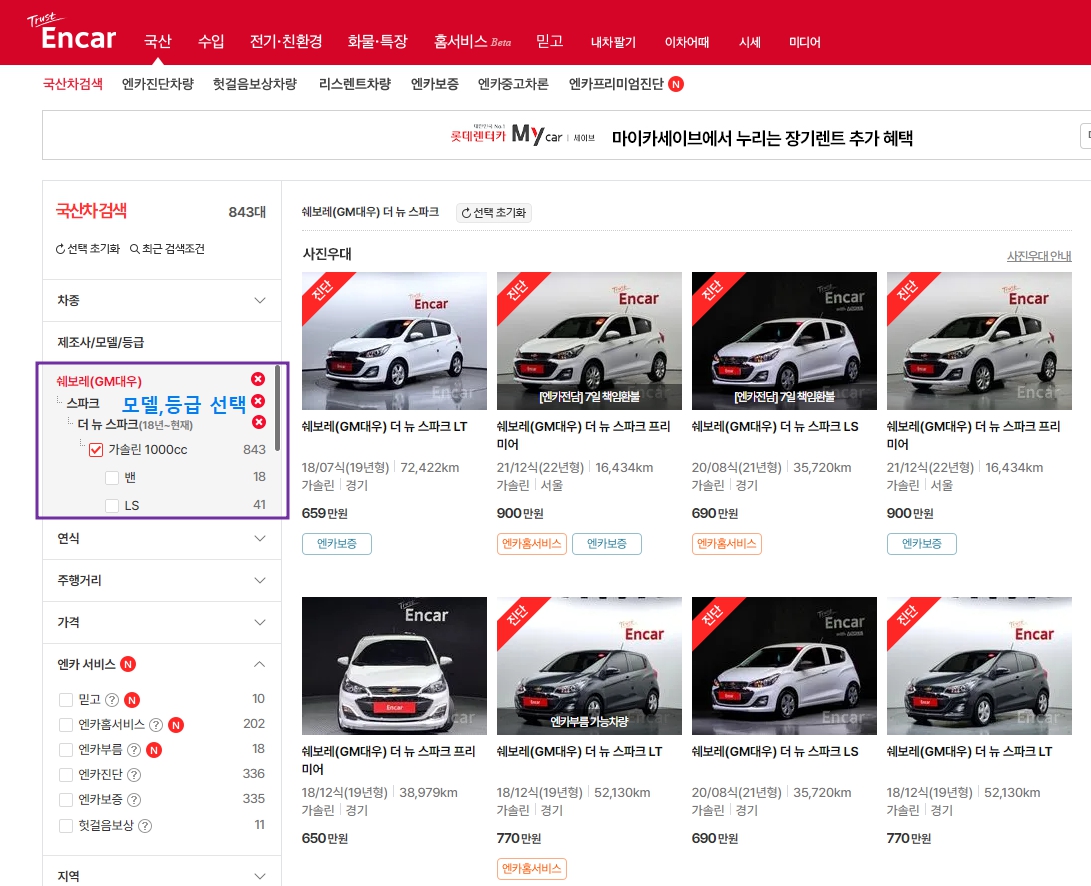Viewport: 1091px width, 886px height.
Task: Enable the 엔카진단 checkbox
Action: pos(66,775)
